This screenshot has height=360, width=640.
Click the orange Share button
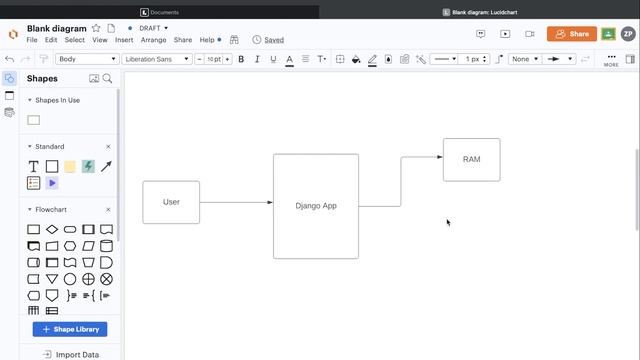tap(572, 34)
